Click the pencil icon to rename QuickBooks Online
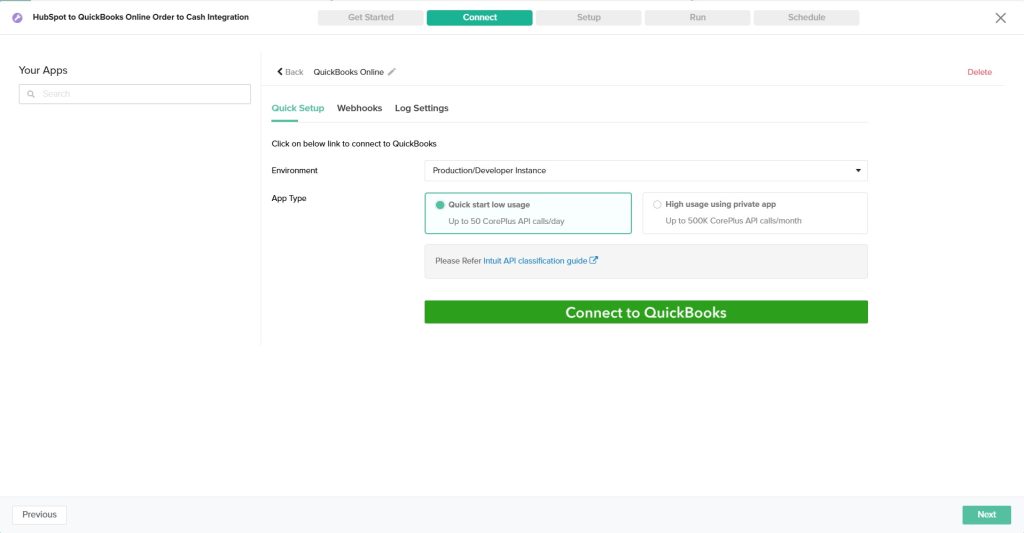Viewport: 1024px width, 533px height. tap(392, 72)
